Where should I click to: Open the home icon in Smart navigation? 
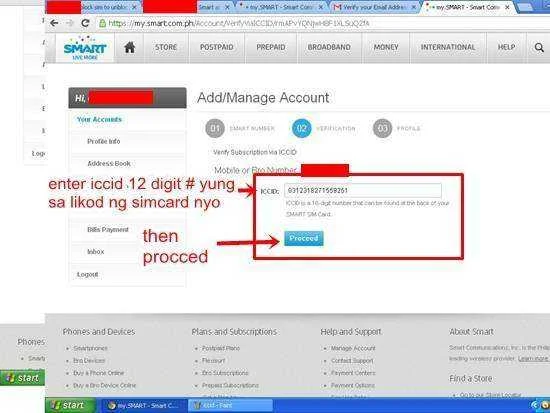click(130, 47)
